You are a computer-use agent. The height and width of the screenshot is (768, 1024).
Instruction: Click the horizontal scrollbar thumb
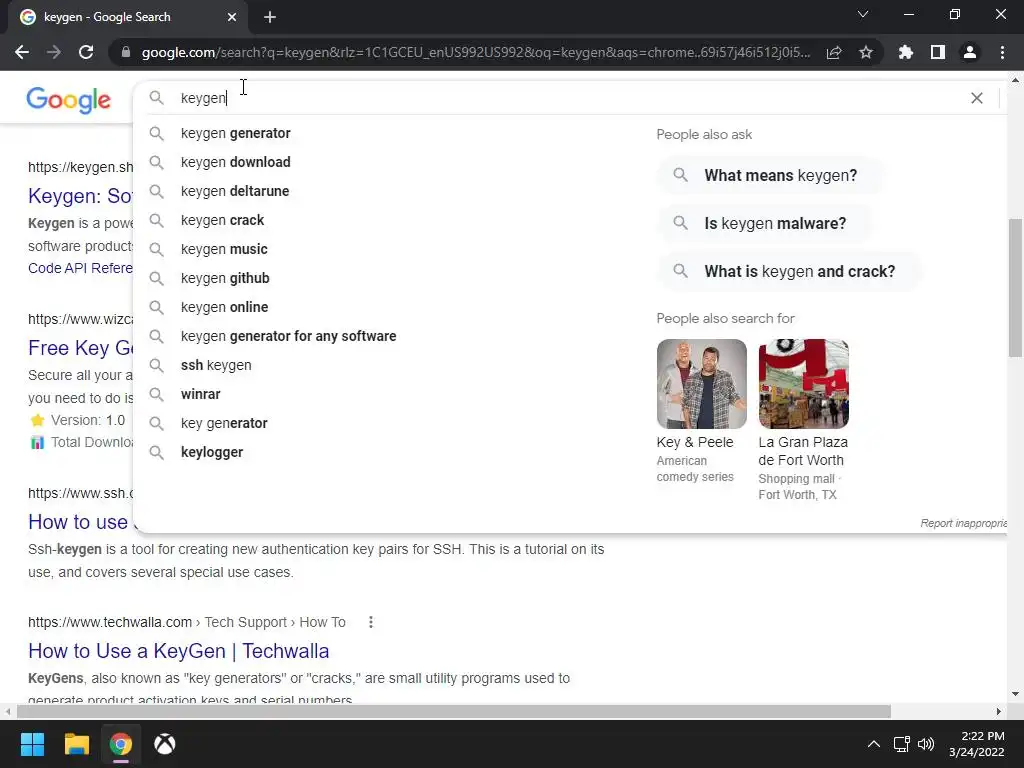(x=454, y=711)
